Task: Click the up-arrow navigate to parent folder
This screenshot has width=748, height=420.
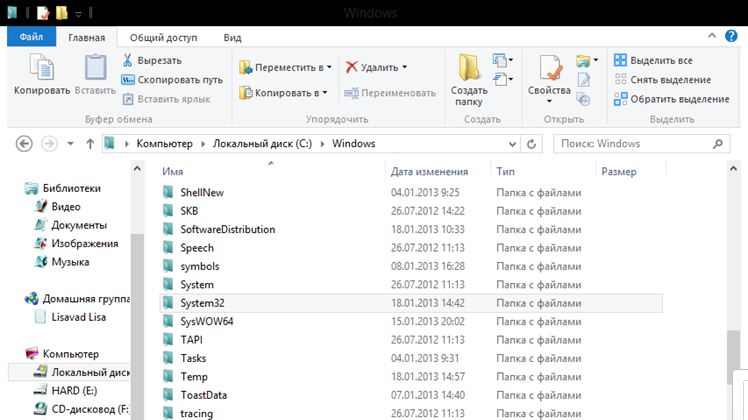Action: 91,144
